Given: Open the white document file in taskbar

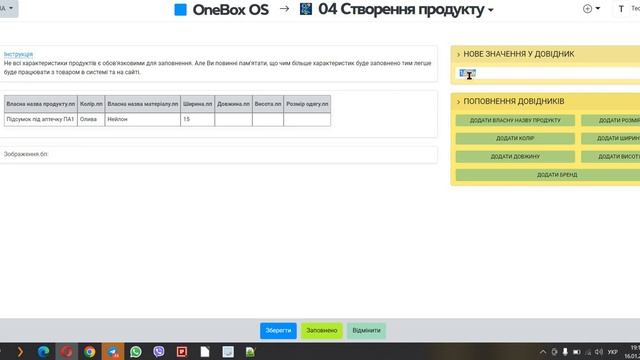Looking at the screenshot, I should click(205, 351).
